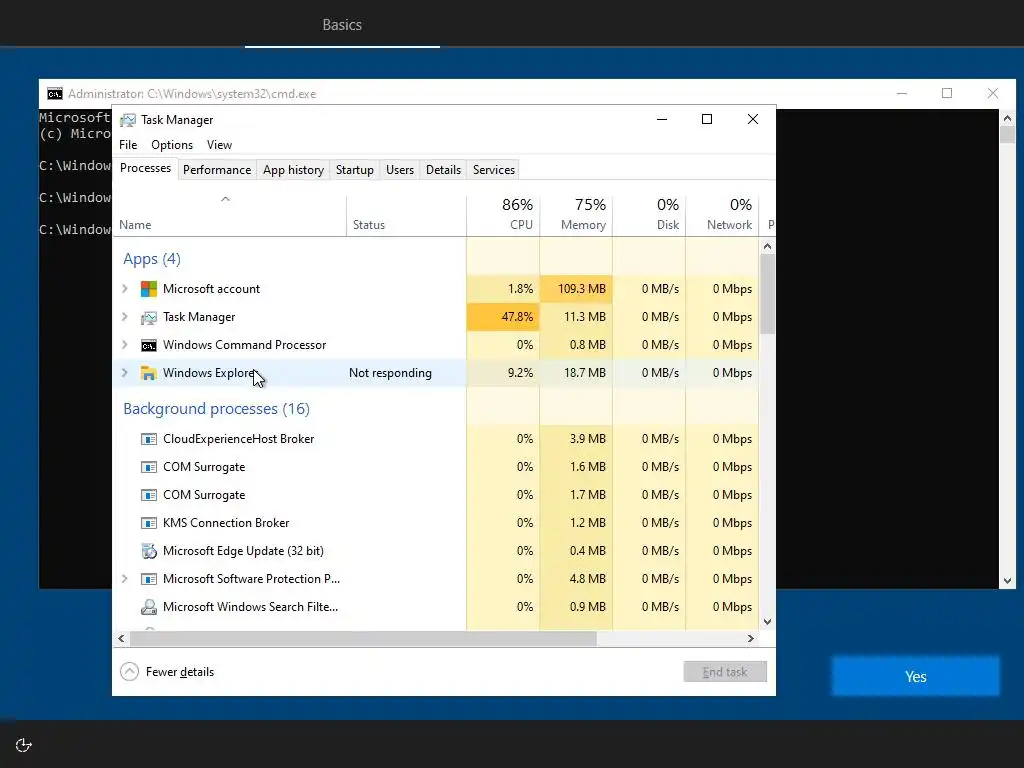Click the cmd.exe window title icon
The height and width of the screenshot is (768, 1024).
(55, 93)
